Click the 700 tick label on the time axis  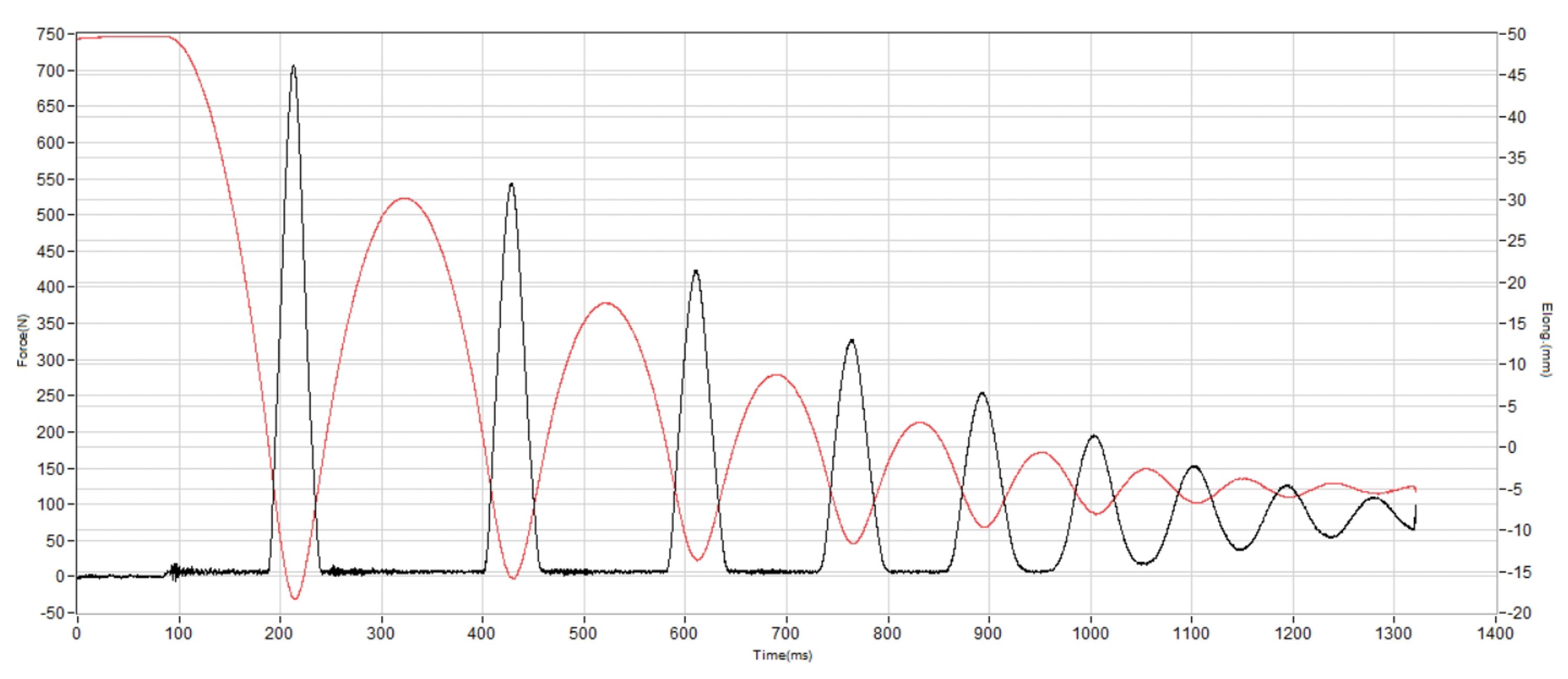tap(785, 634)
